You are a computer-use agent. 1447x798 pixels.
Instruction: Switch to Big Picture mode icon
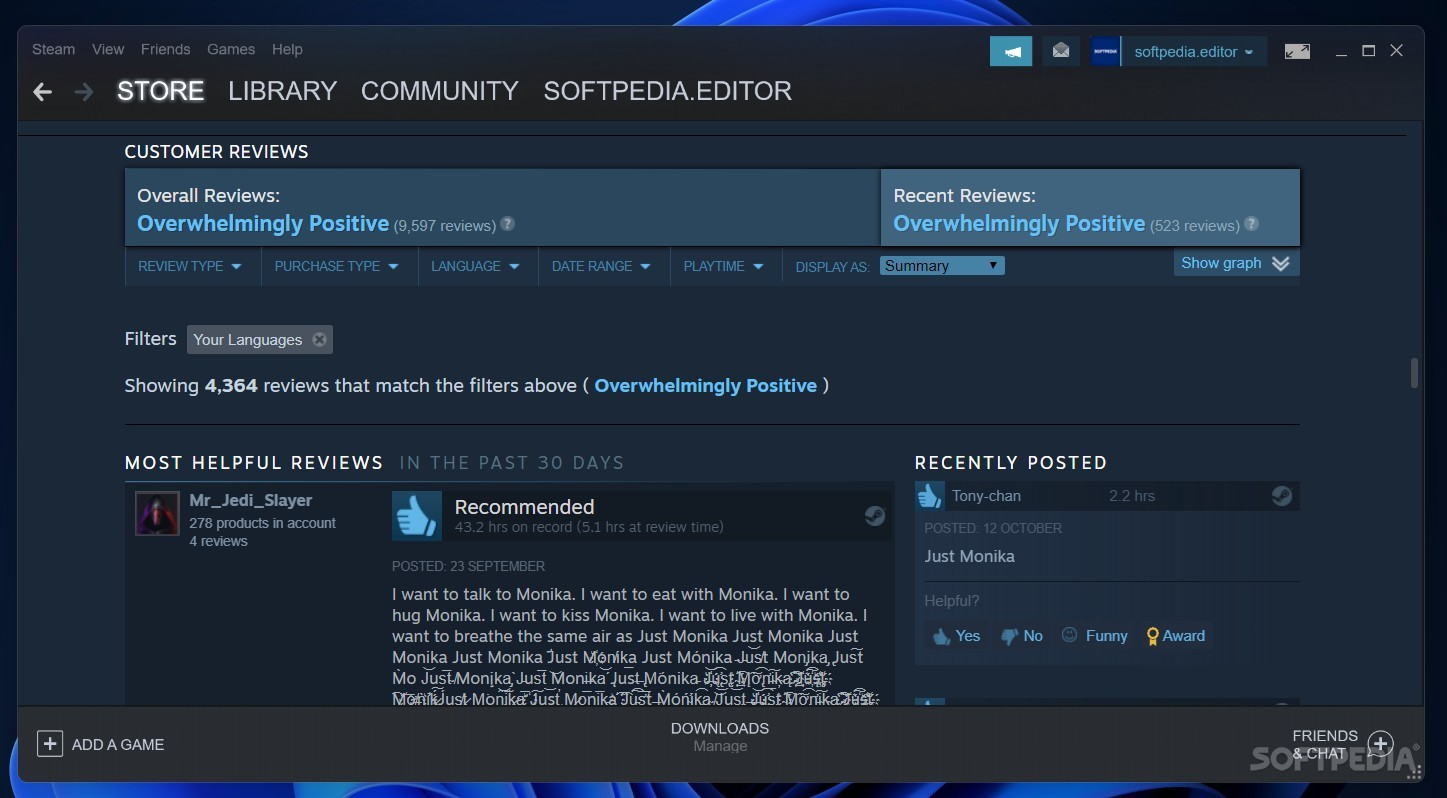(x=1297, y=51)
